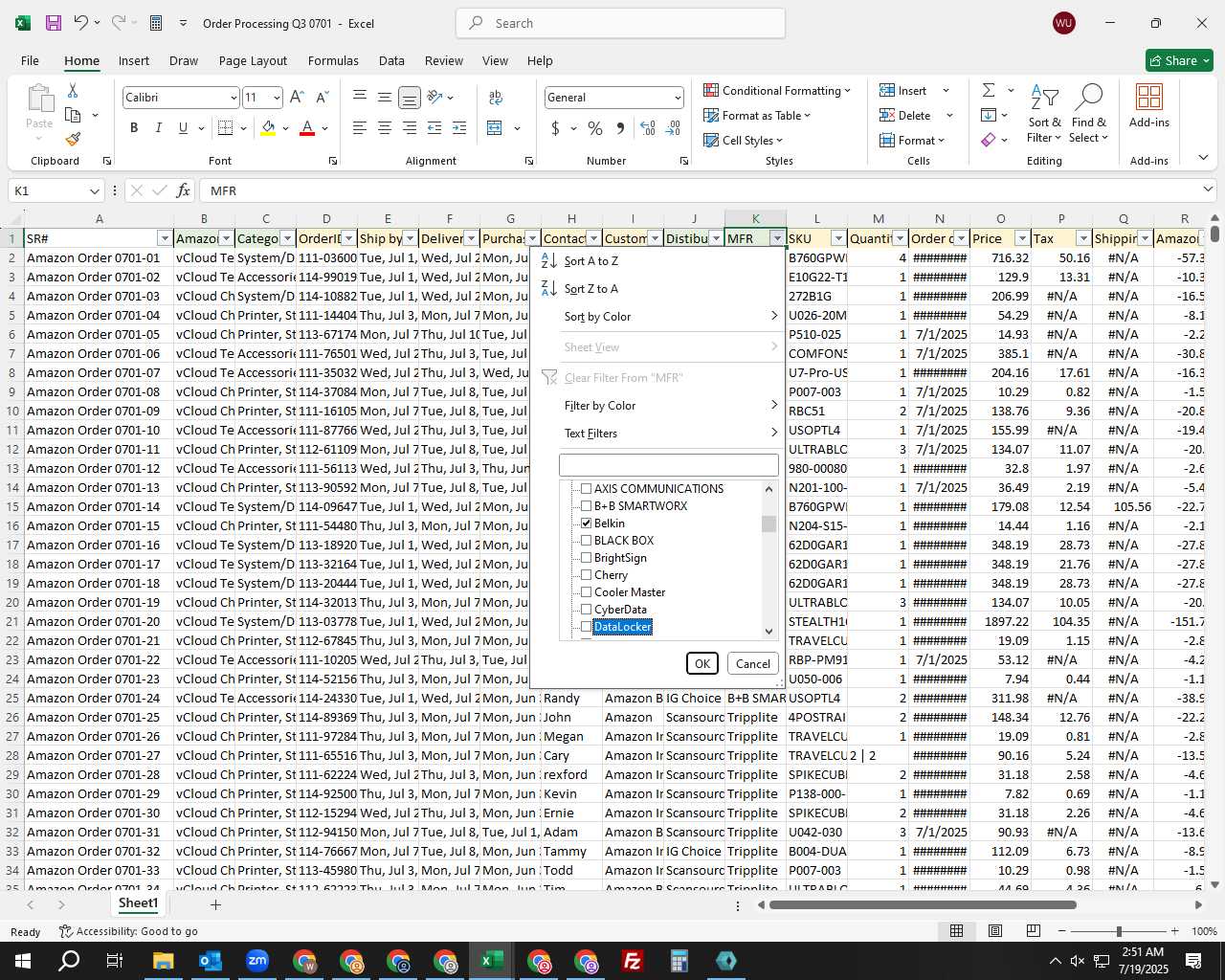Check Cooler Master filter checkbox
The width and height of the screenshot is (1225, 980).
coord(587,591)
